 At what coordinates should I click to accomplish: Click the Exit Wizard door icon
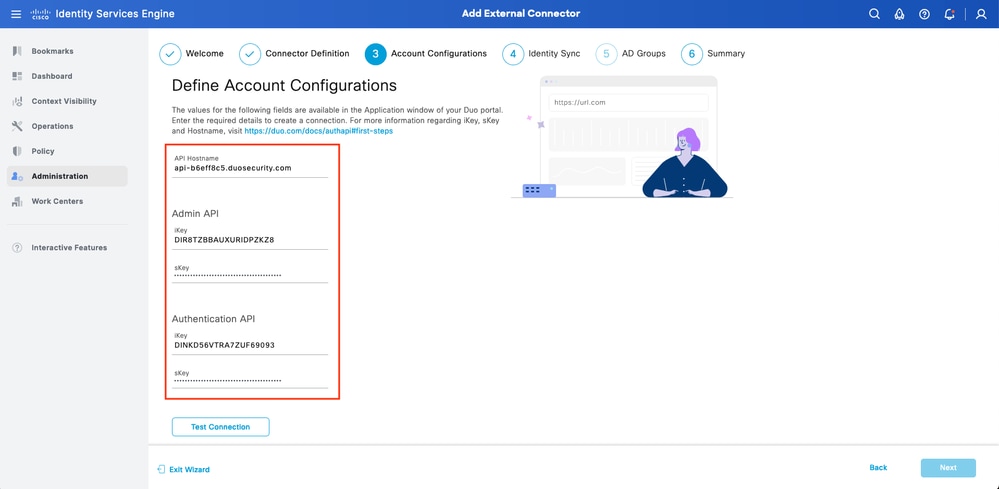[161, 469]
